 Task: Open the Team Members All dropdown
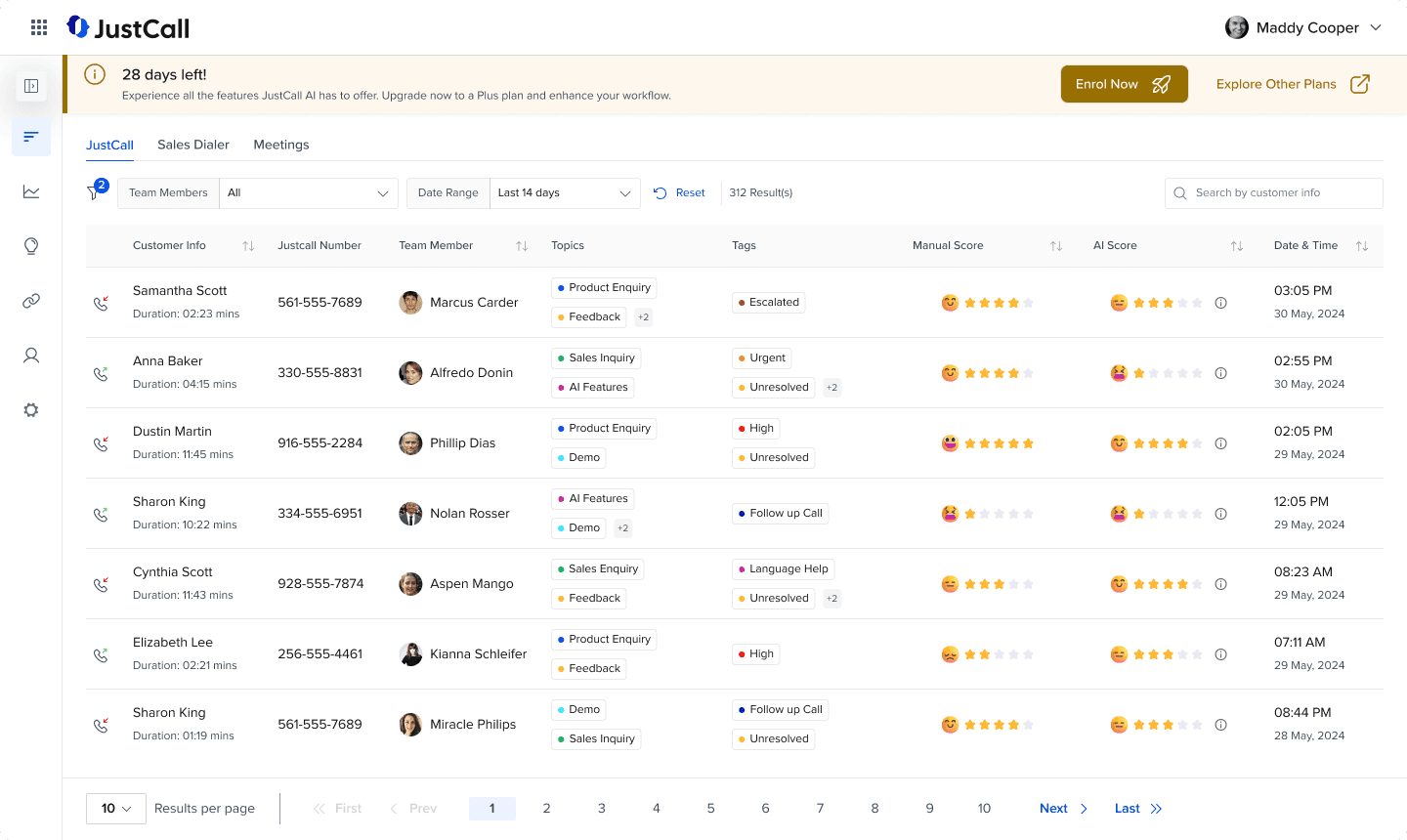pos(309,193)
